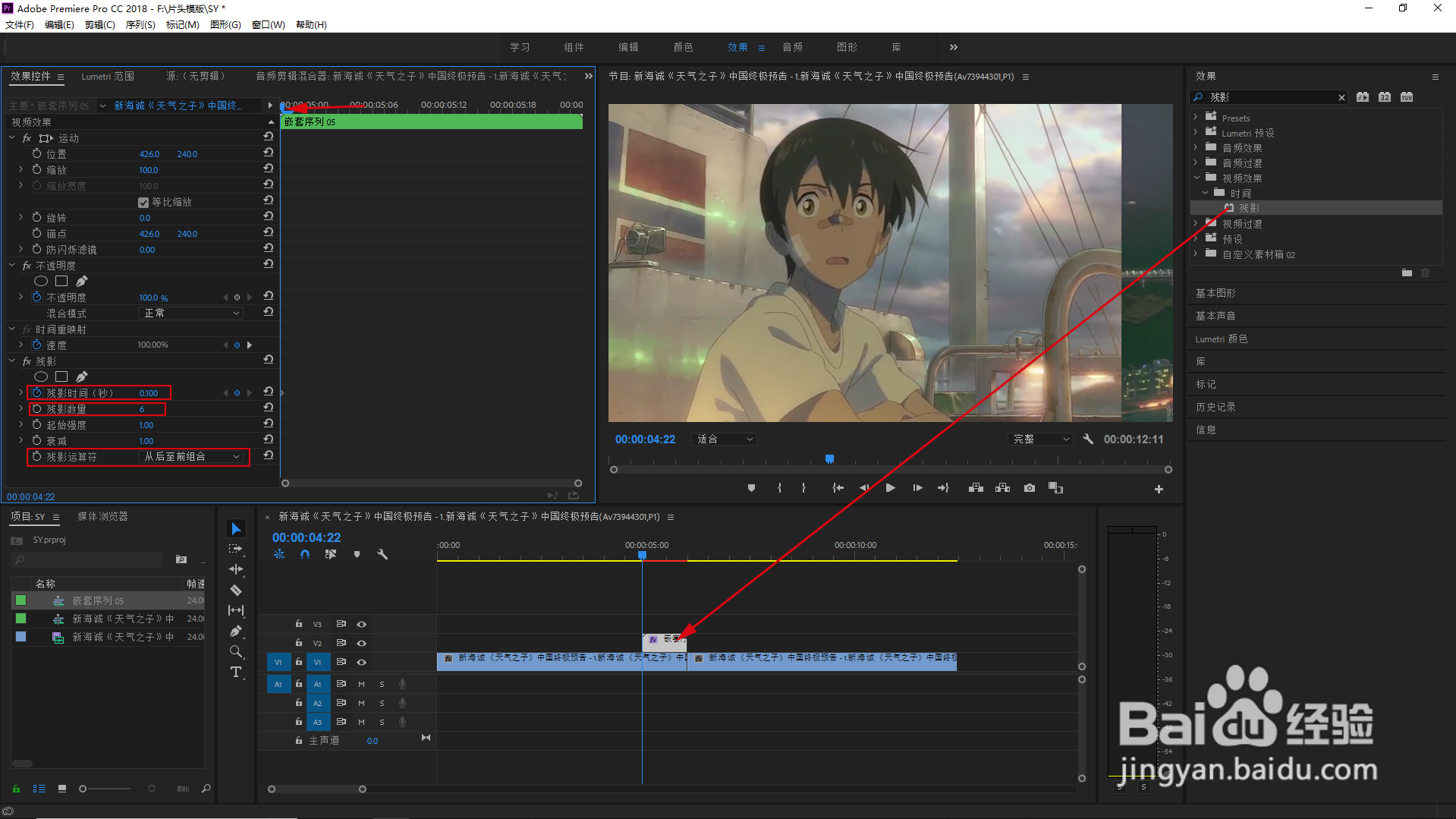1456x819 pixels.
Task: Switch to 颜色 workspace tab
Action: (x=683, y=47)
